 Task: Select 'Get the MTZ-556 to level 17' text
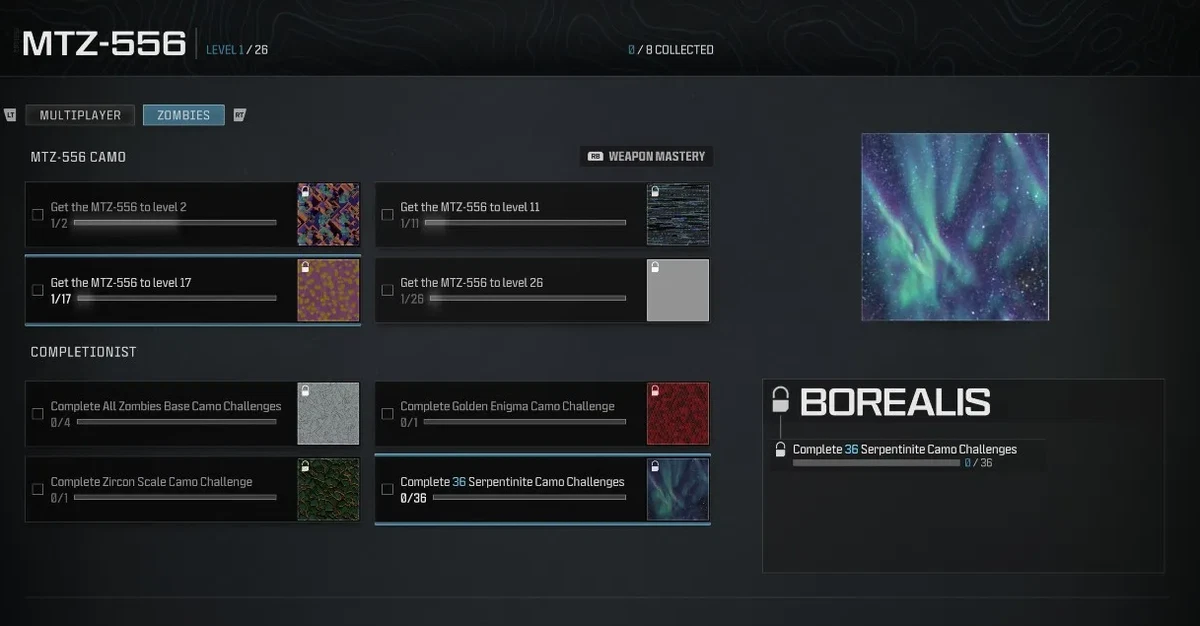121,283
